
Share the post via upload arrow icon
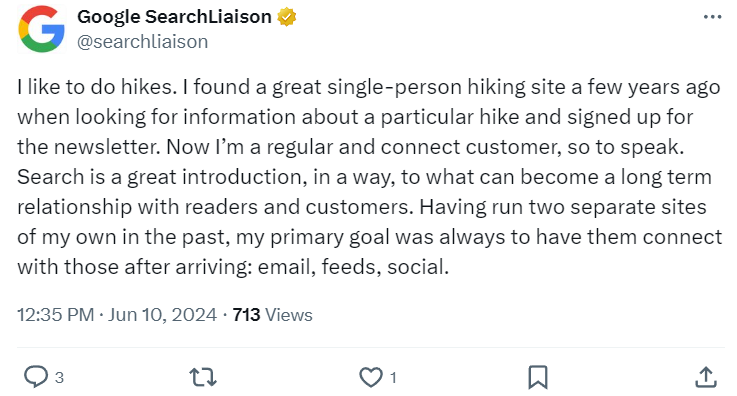(706, 377)
